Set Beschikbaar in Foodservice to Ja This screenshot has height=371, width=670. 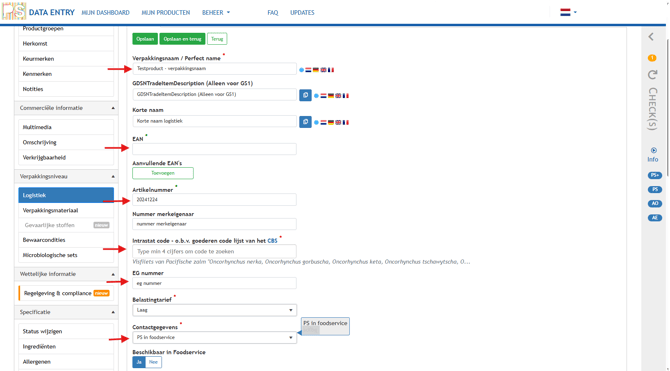click(x=139, y=362)
